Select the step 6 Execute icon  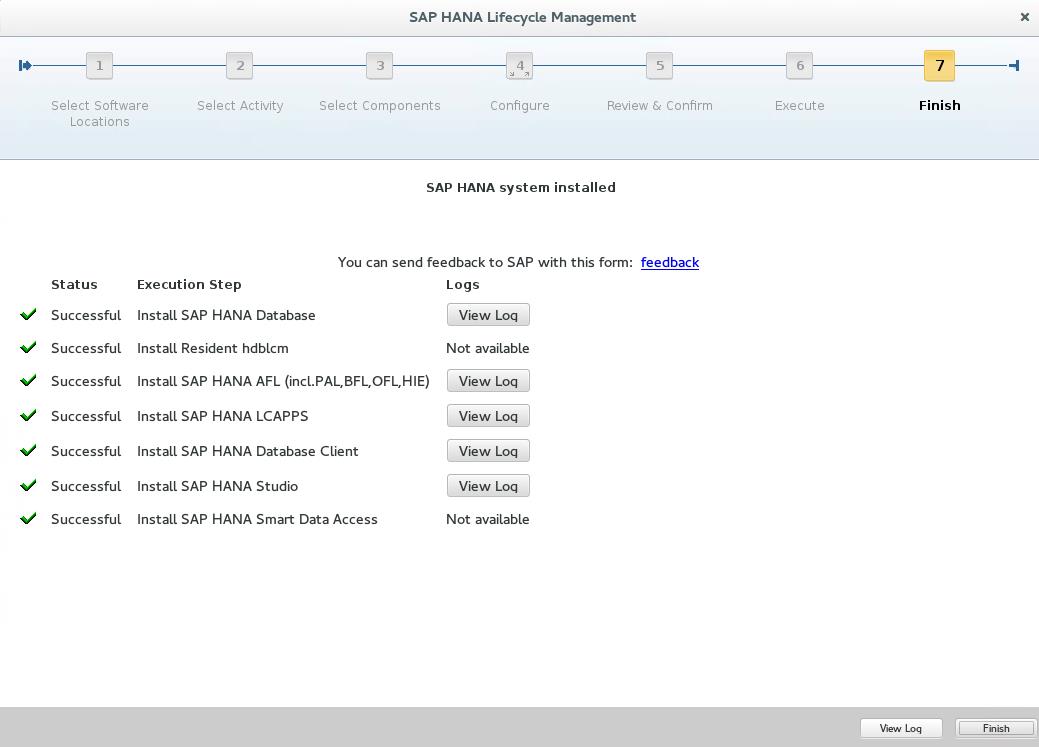pyautogui.click(x=799, y=65)
